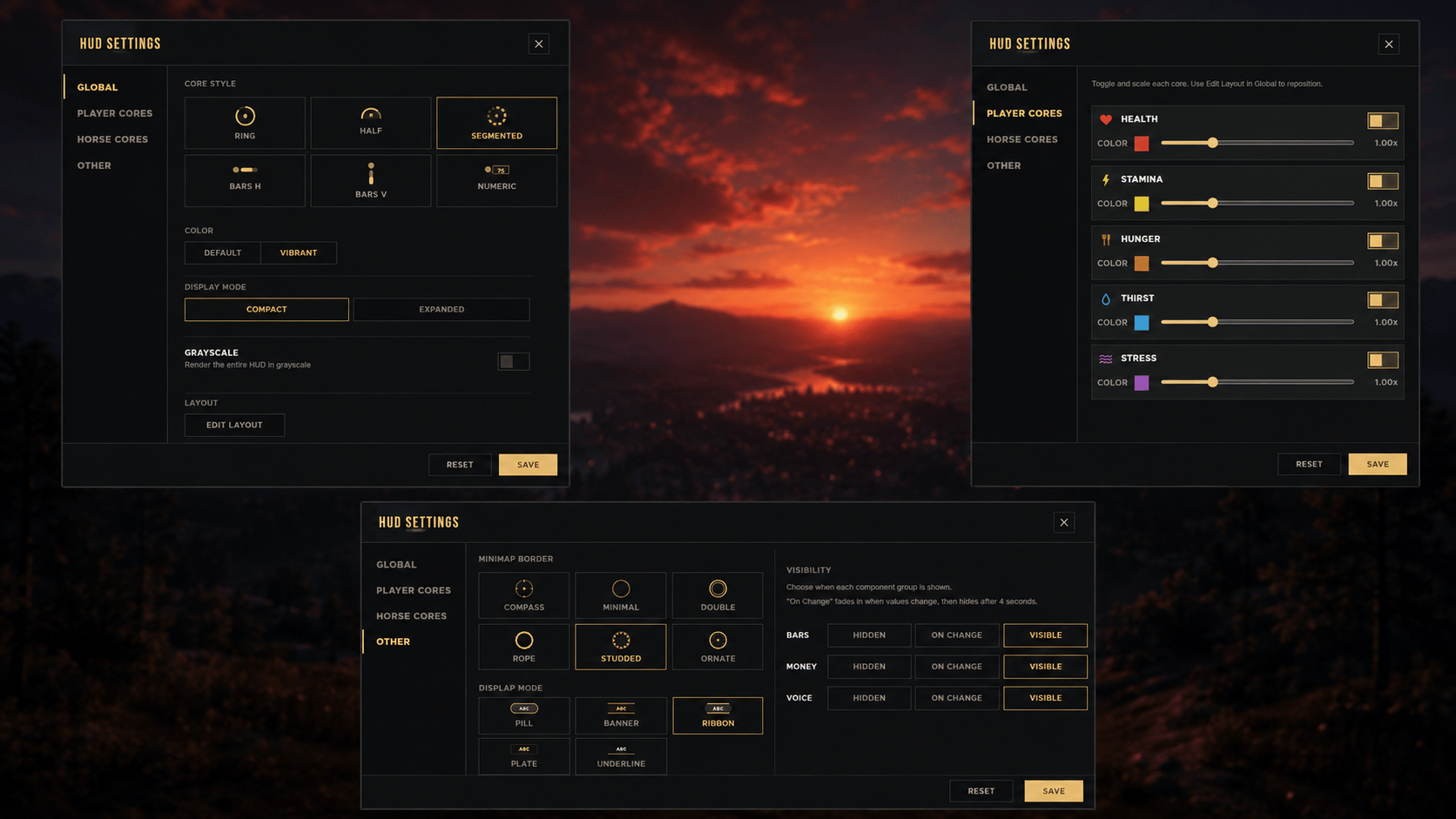The width and height of the screenshot is (1456, 819).
Task: Open Other tab in left window
Action: pos(94,165)
